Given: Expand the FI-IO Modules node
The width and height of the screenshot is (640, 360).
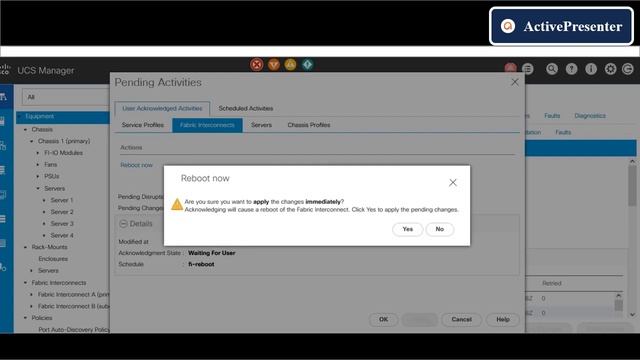Looking at the screenshot, I should point(38,153).
